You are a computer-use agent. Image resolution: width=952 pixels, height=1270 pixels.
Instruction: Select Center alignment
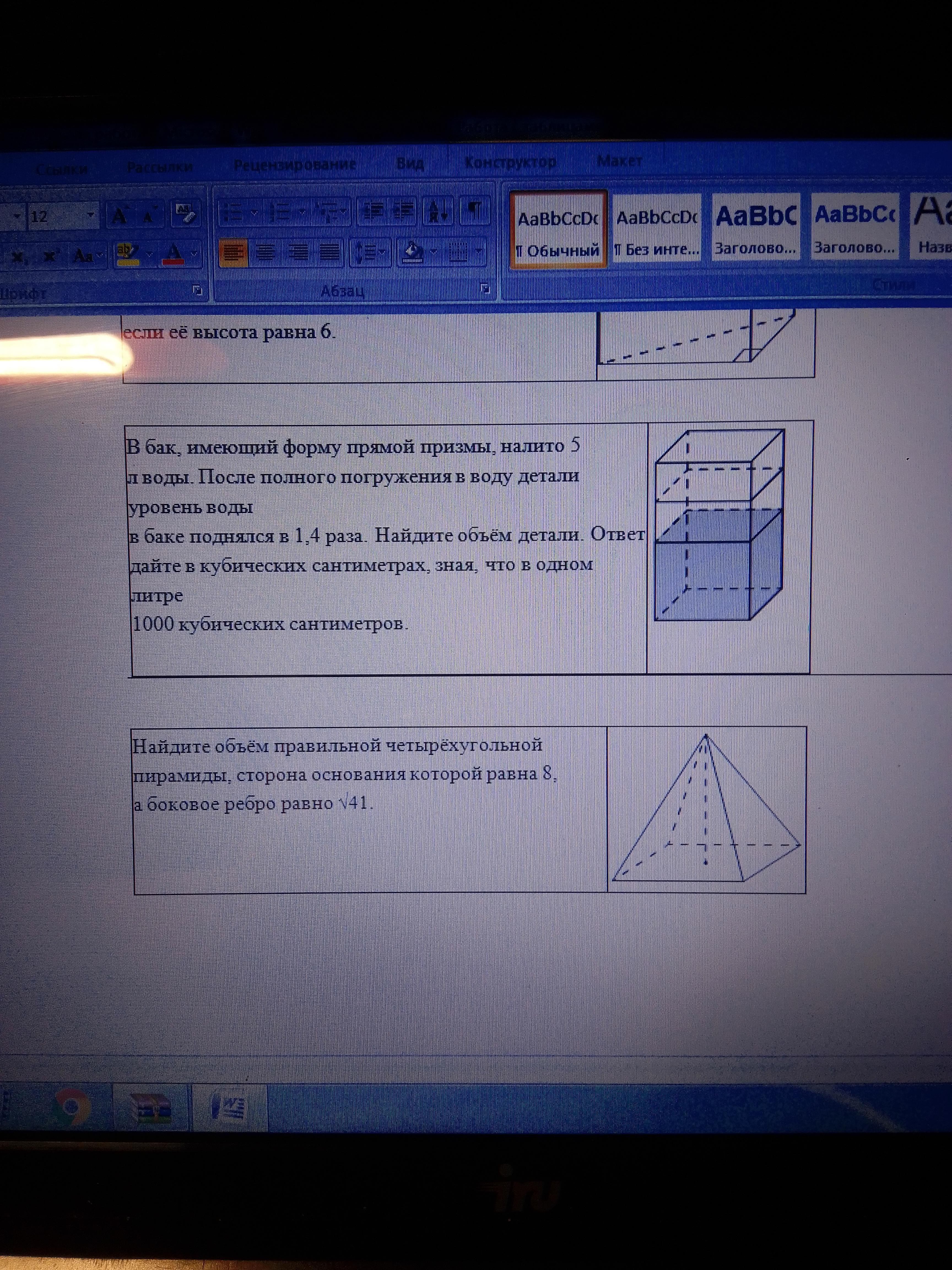(266, 253)
